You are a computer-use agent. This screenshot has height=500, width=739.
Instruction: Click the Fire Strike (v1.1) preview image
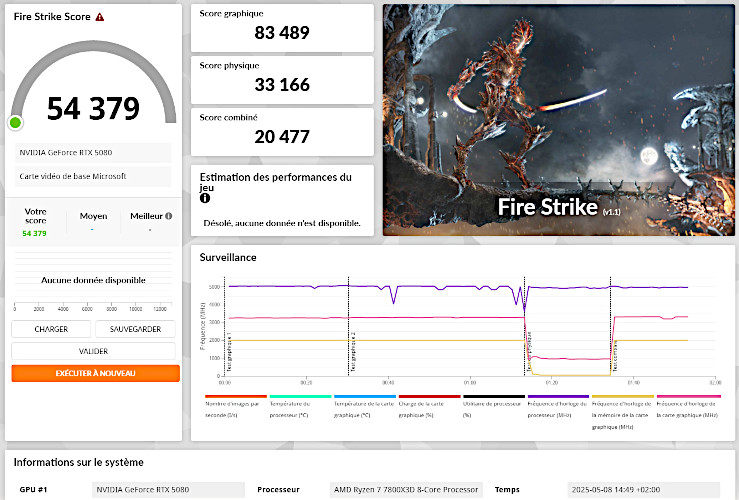[558, 120]
